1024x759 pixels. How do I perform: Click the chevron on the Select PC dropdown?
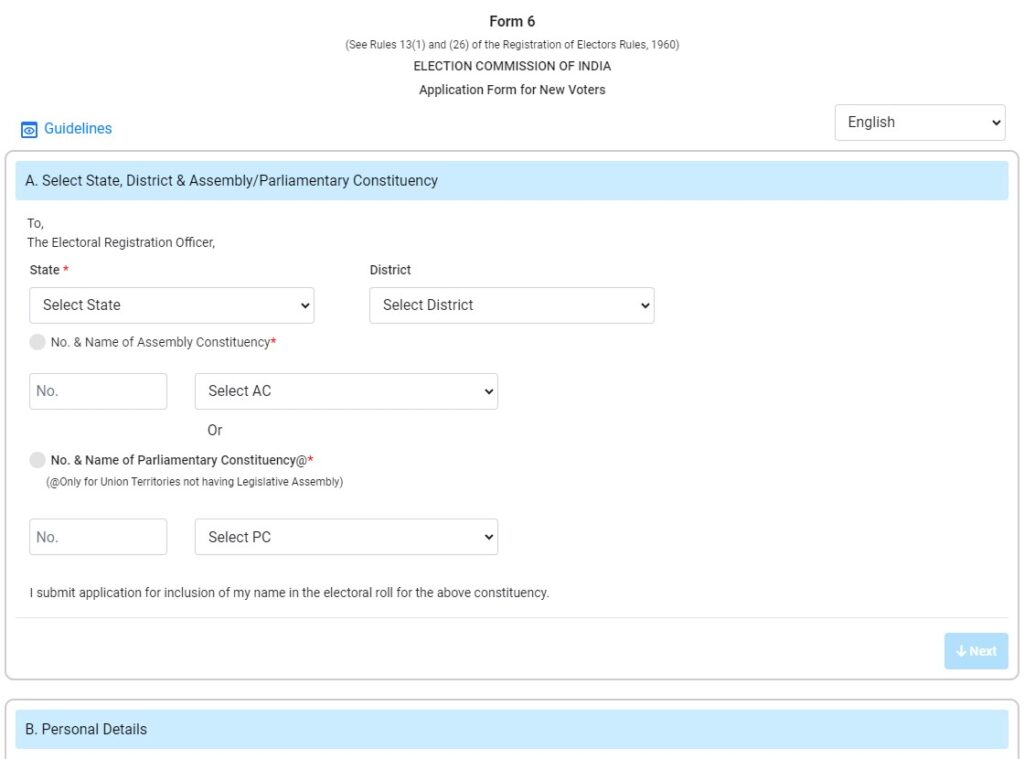tap(487, 537)
